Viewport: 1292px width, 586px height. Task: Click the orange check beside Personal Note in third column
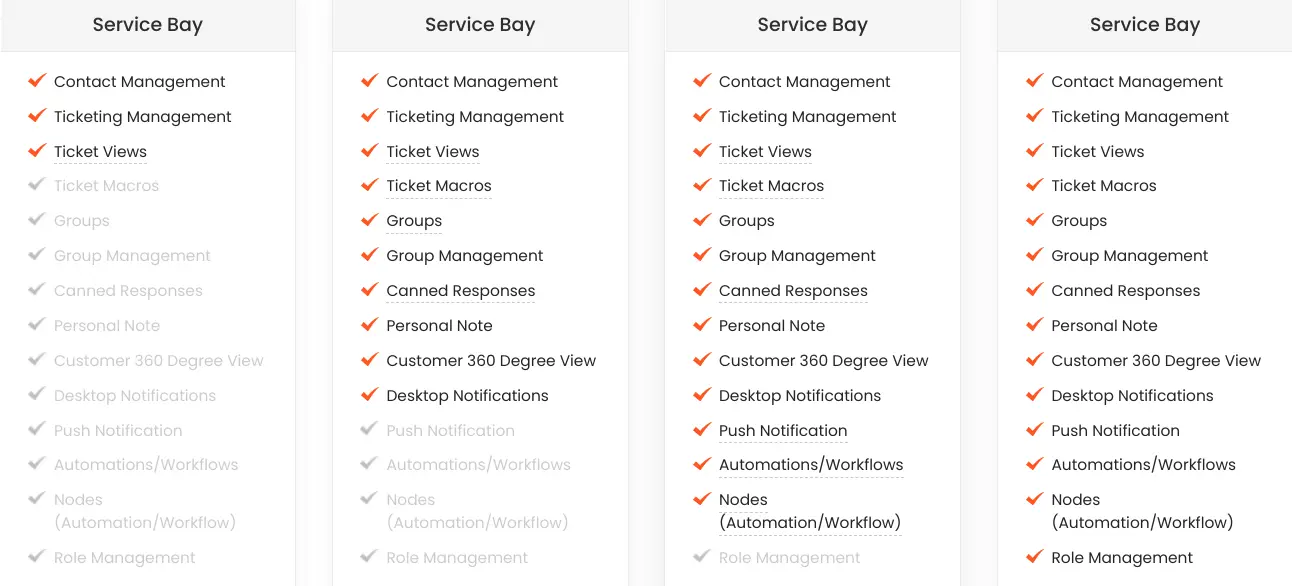701,325
